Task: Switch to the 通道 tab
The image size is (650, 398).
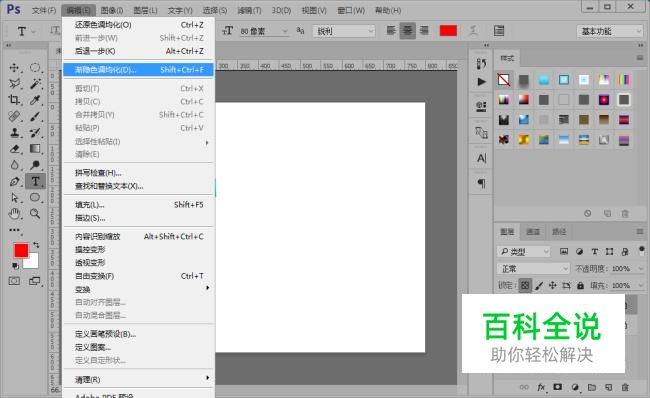Action: tap(533, 231)
